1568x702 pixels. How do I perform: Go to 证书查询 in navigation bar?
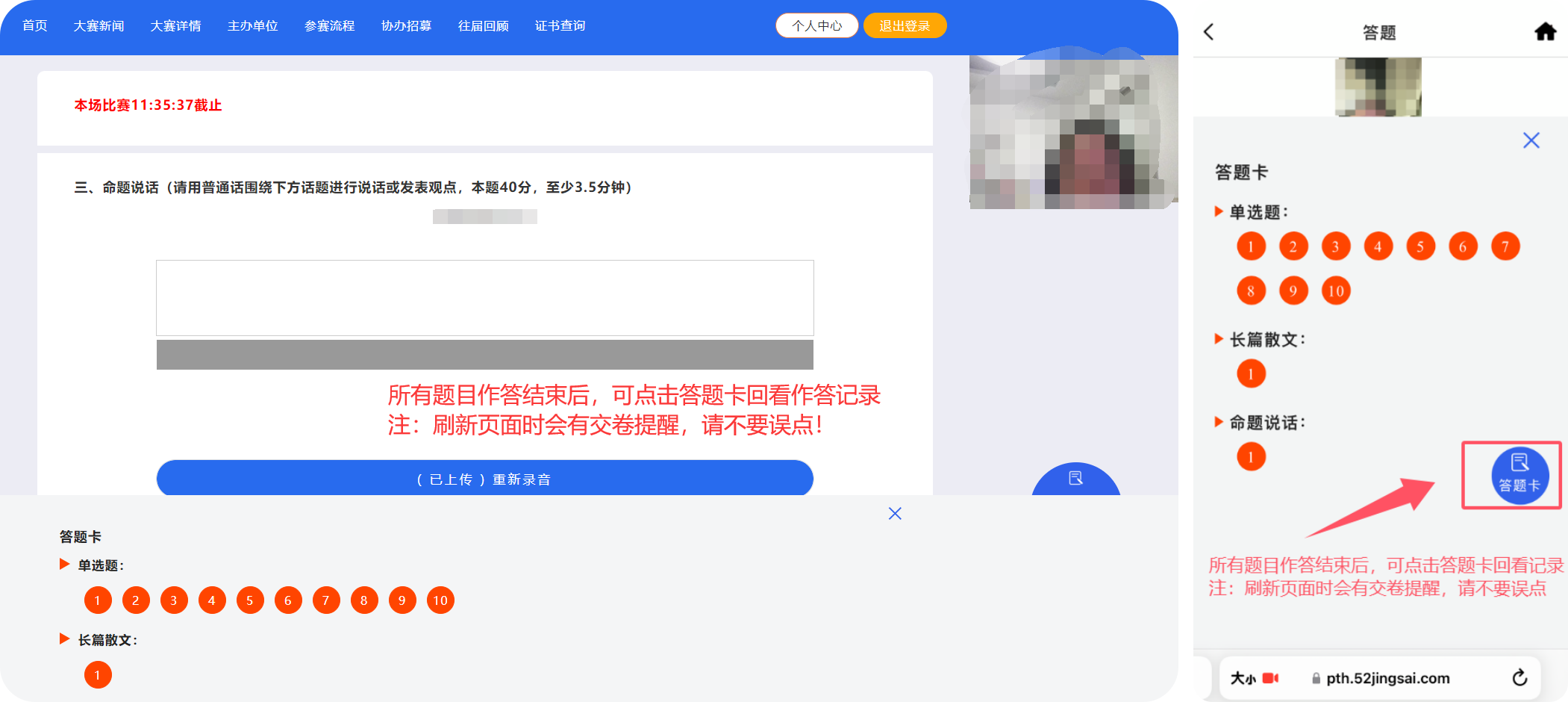tap(560, 26)
